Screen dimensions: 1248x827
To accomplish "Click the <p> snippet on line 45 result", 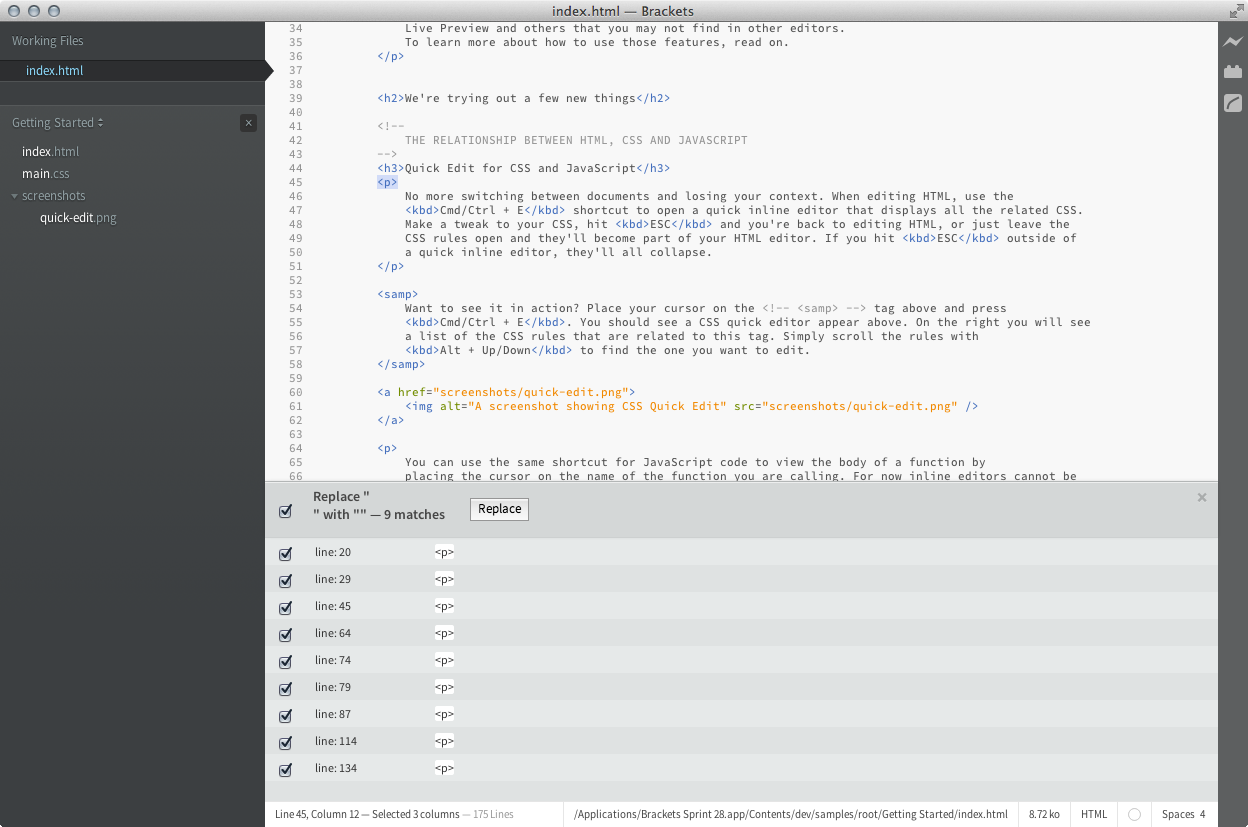I will 444,606.
